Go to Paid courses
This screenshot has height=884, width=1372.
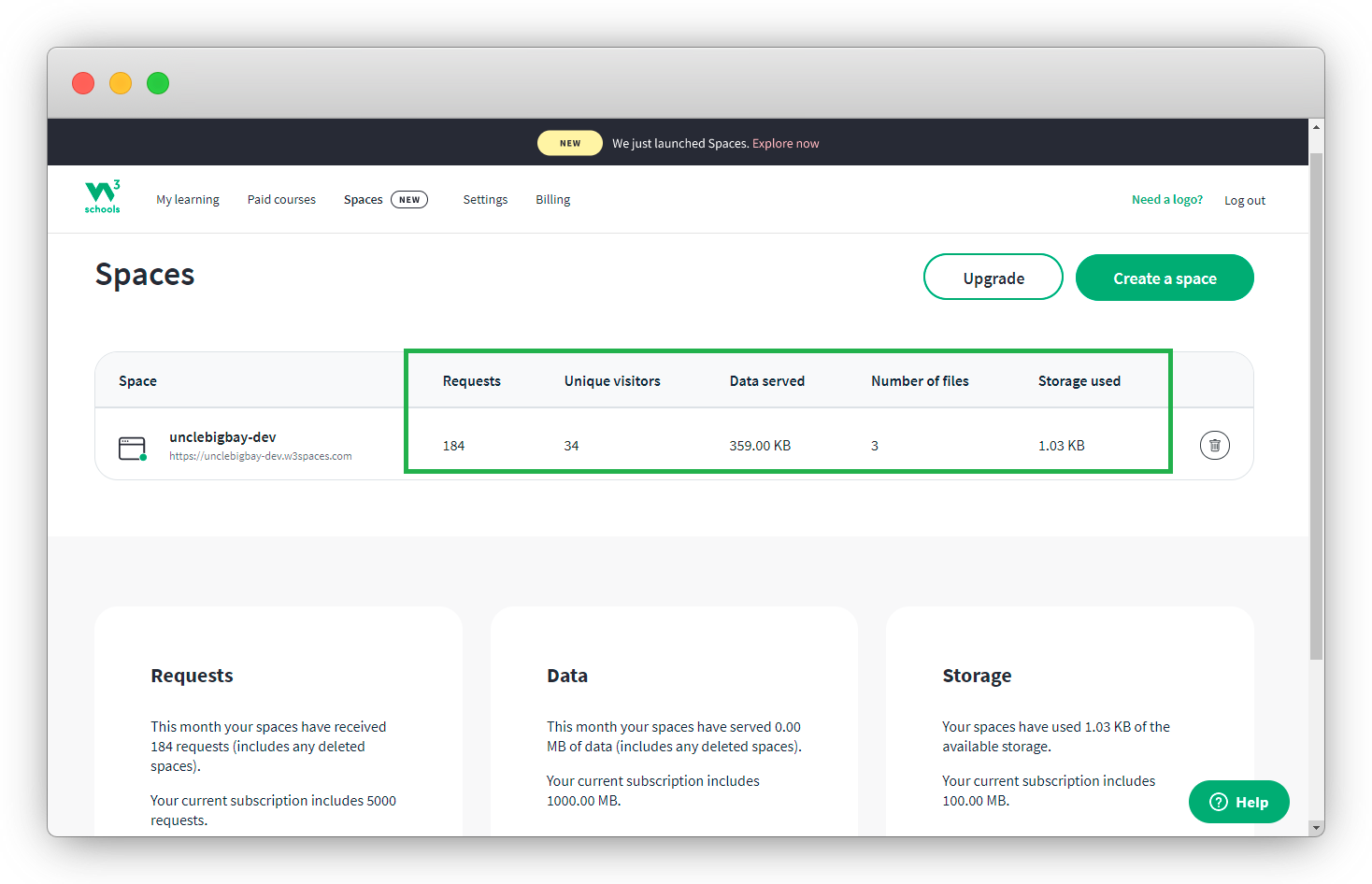281,200
